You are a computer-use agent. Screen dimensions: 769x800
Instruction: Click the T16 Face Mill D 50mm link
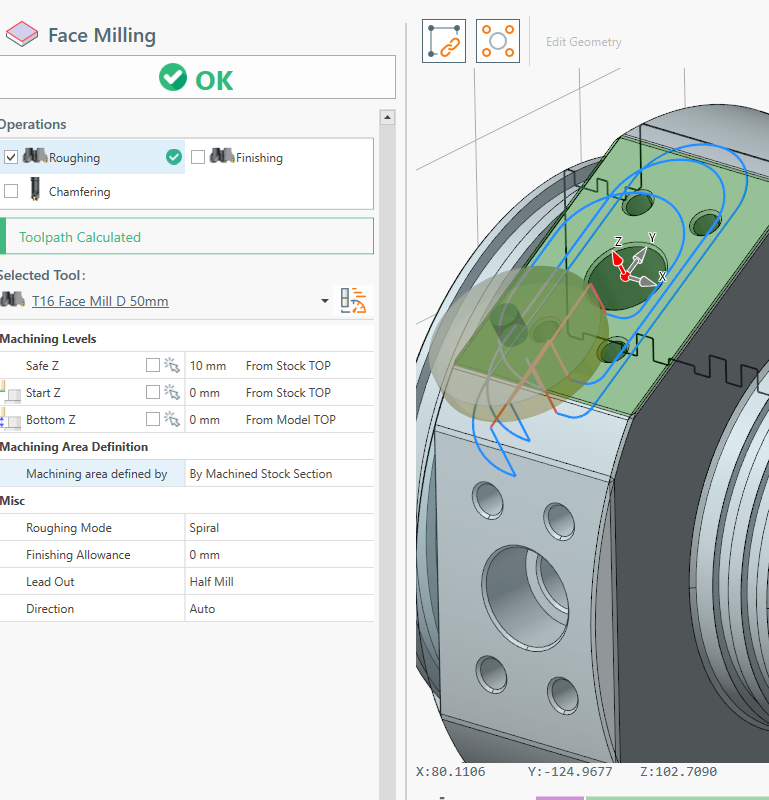pos(100,301)
